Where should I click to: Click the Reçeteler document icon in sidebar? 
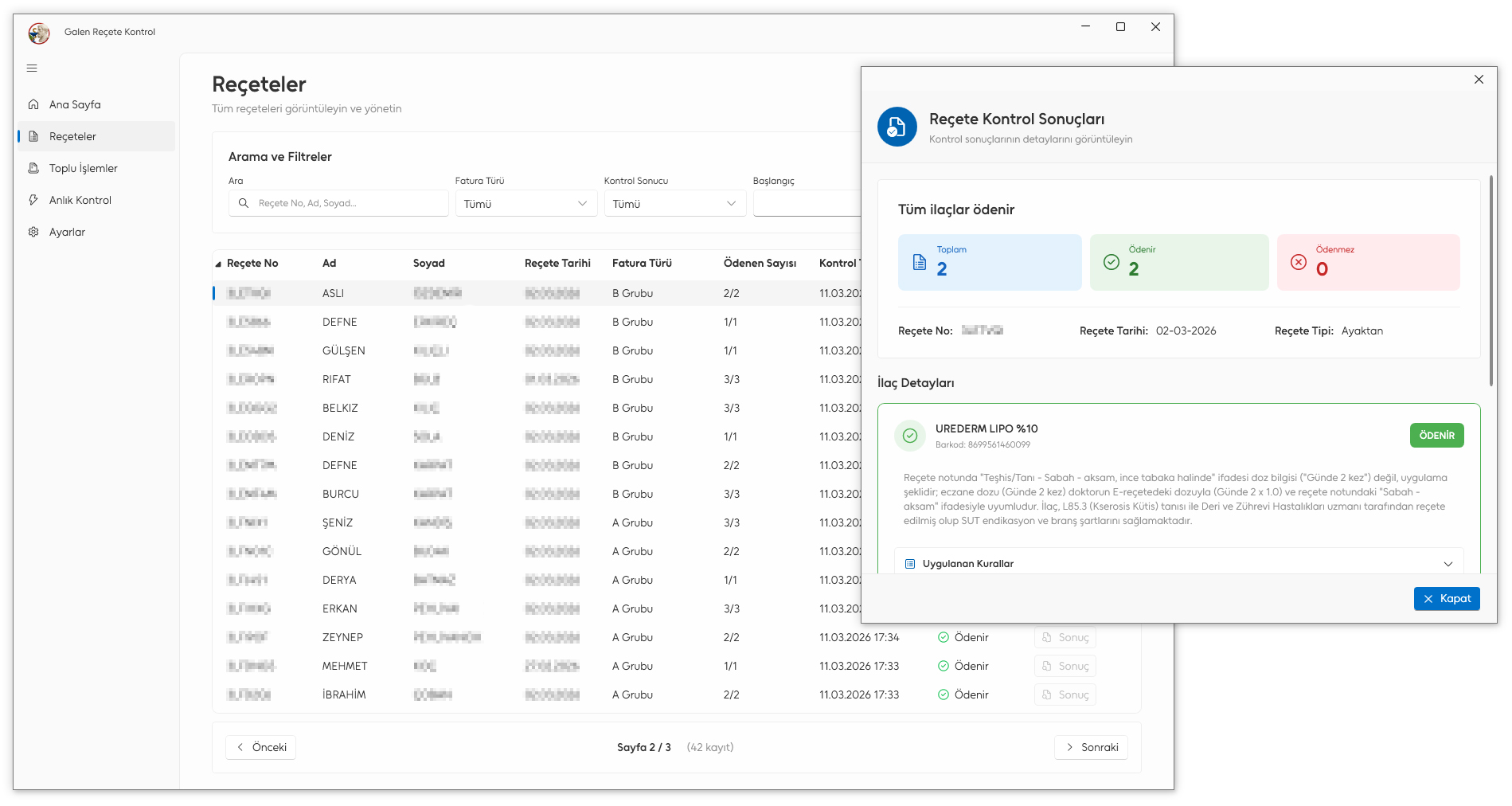coord(33,136)
